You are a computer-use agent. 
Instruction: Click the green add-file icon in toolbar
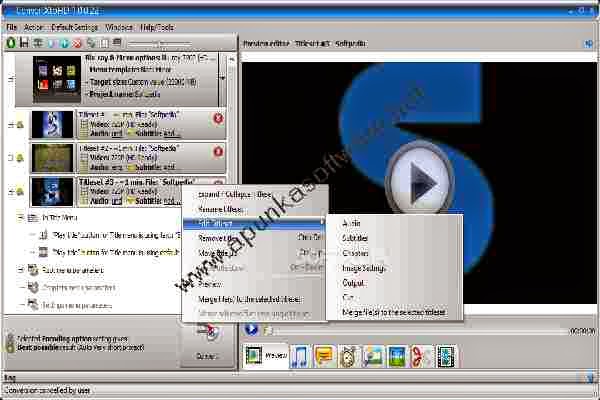click(x=11, y=42)
